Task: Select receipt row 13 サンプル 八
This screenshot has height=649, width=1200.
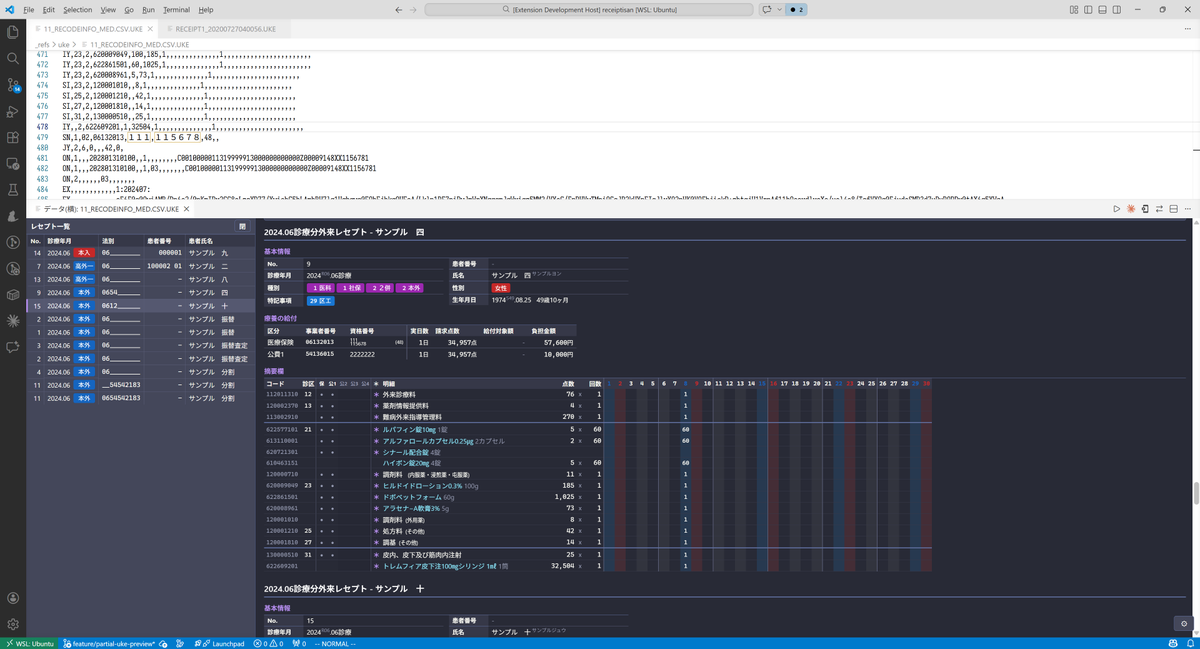Action: click(138, 279)
